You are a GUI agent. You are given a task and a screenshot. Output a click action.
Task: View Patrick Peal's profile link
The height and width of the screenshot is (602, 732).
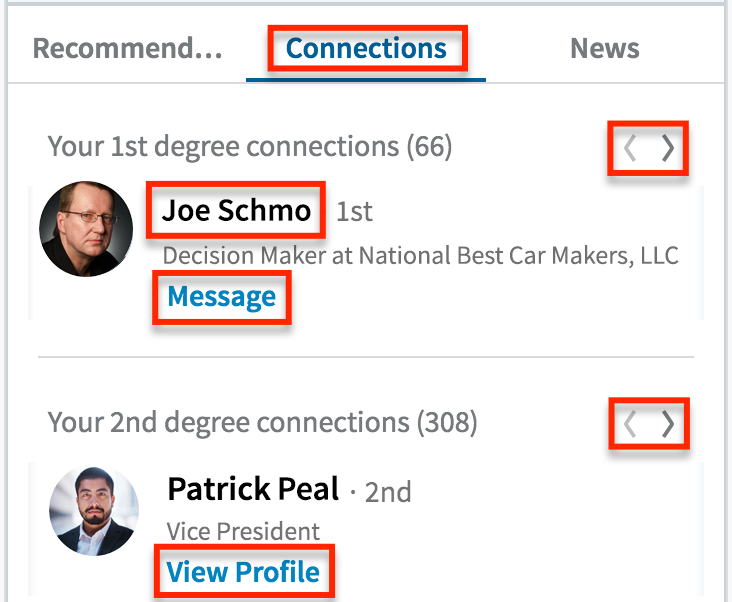coord(243,572)
